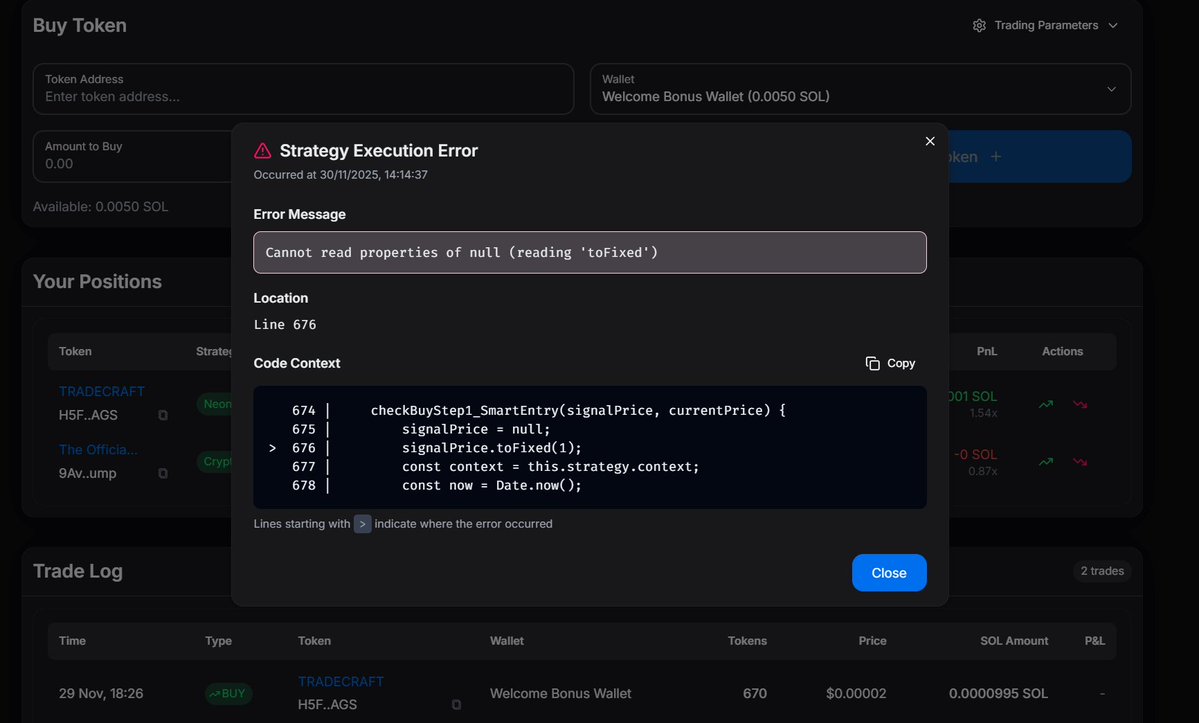1199x723 pixels.
Task: Copy the code context
Action: coord(891,363)
